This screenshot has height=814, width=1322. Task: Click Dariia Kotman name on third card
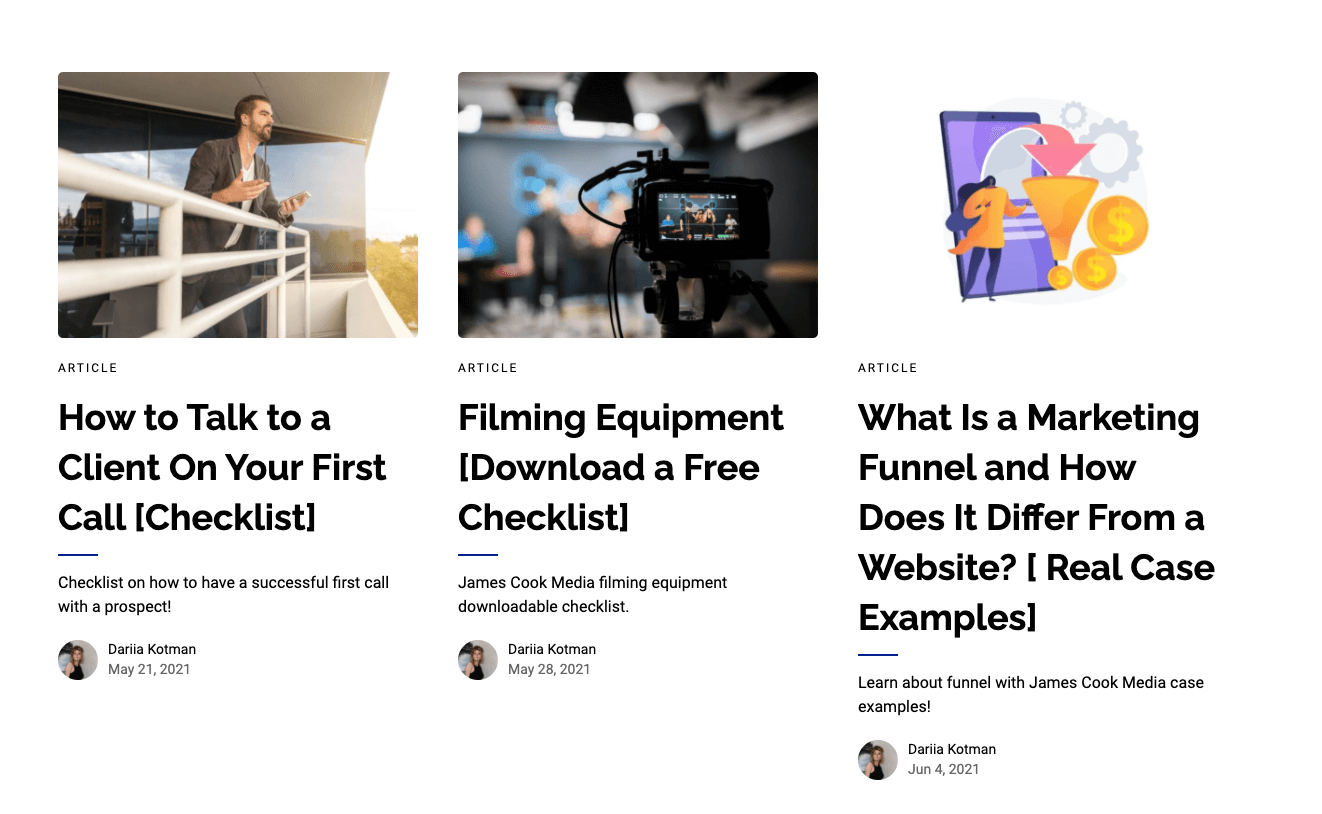[952, 749]
